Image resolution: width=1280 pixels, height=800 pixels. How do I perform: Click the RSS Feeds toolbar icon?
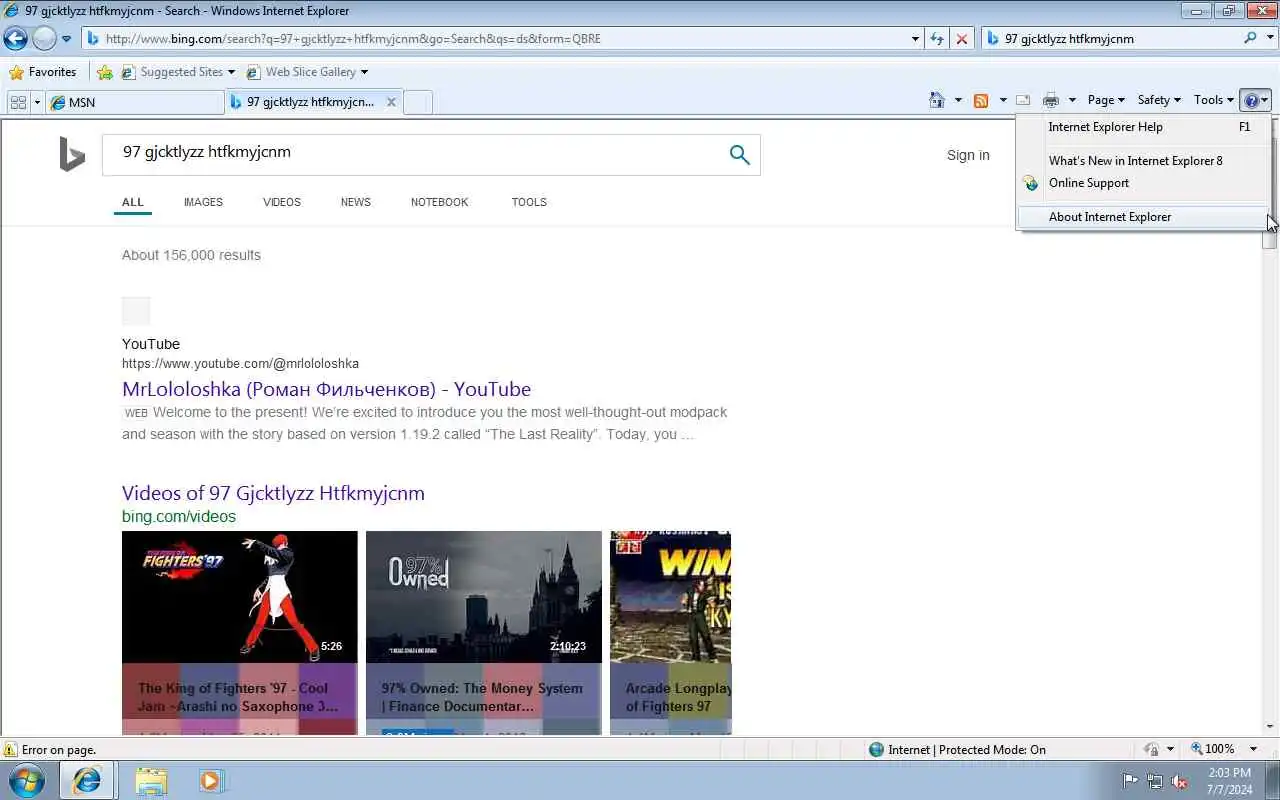pyautogui.click(x=981, y=100)
